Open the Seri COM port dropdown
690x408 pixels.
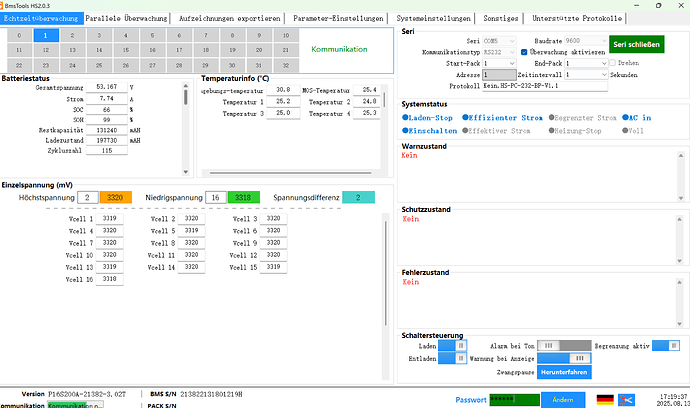(x=499, y=41)
